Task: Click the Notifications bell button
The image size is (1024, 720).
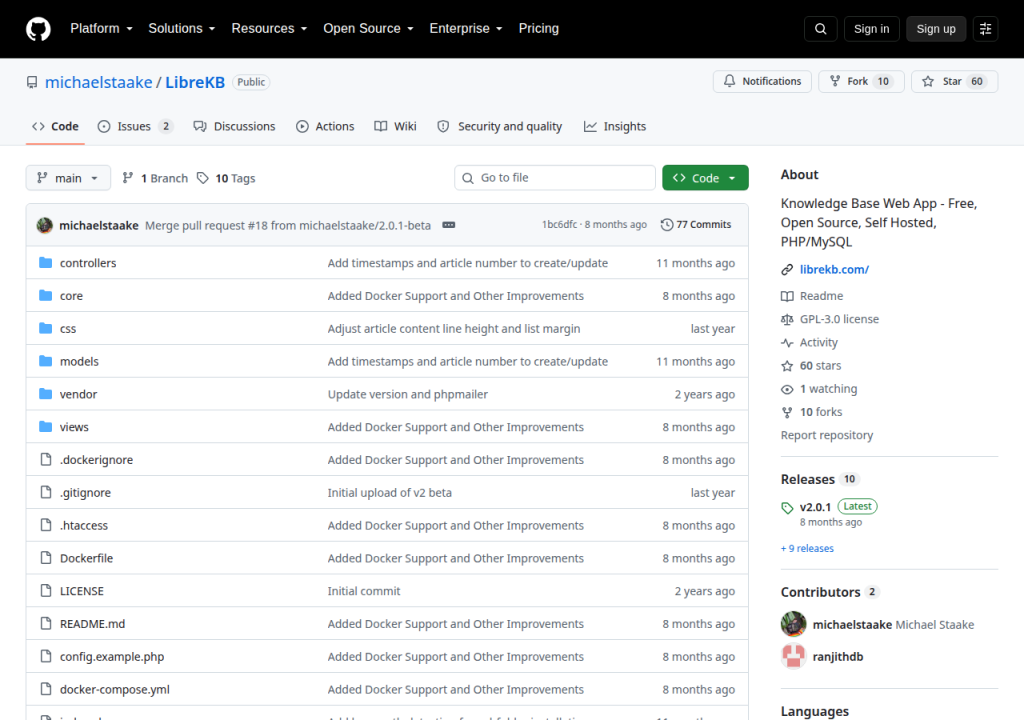Action: (762, 81)
